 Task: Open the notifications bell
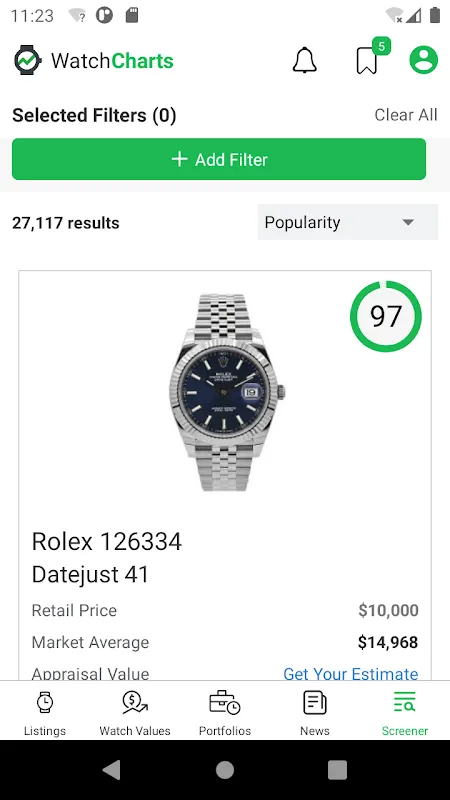305,60
